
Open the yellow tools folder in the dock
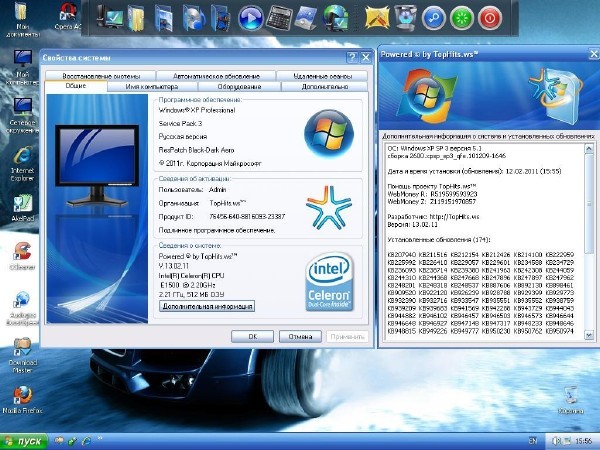(x=377, y=18)
